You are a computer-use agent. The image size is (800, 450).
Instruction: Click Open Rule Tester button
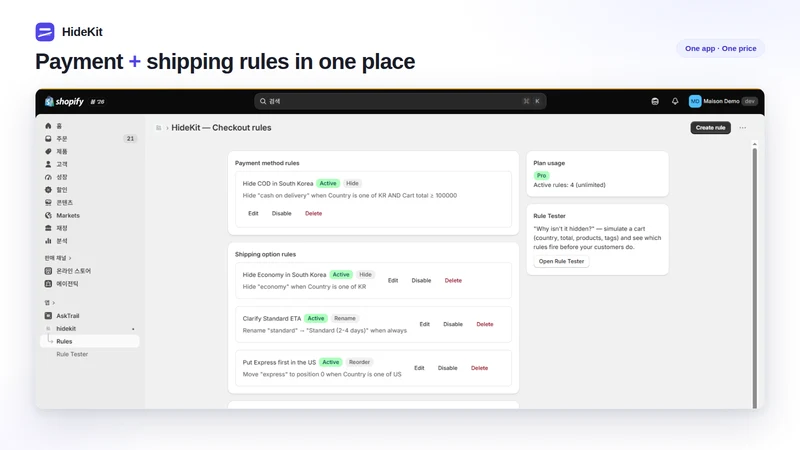pos(561,261)
